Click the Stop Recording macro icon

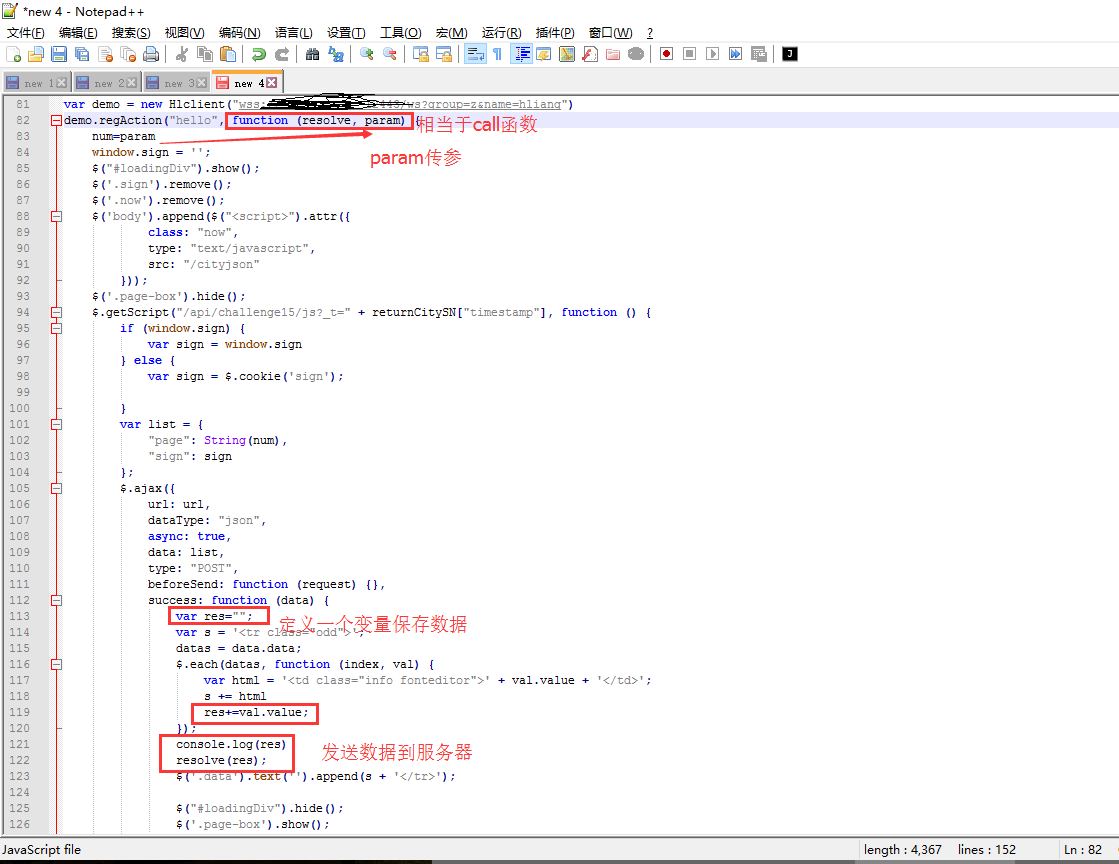pos(689,54)
